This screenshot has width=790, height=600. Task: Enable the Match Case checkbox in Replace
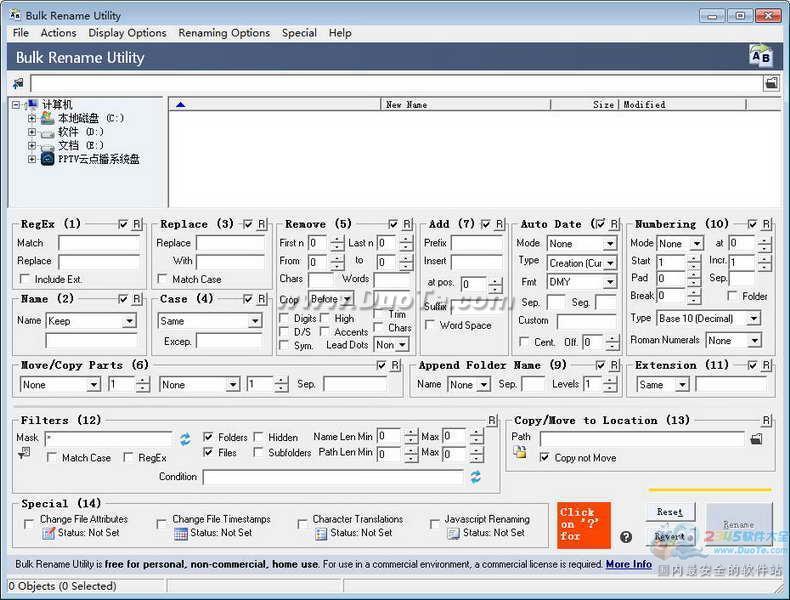(x=163, y=279)
